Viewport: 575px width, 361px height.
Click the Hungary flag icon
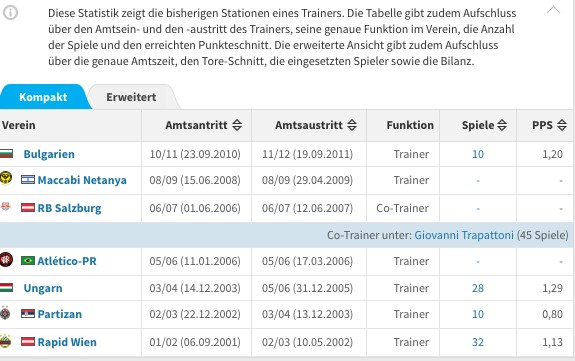tap(6, 287)
